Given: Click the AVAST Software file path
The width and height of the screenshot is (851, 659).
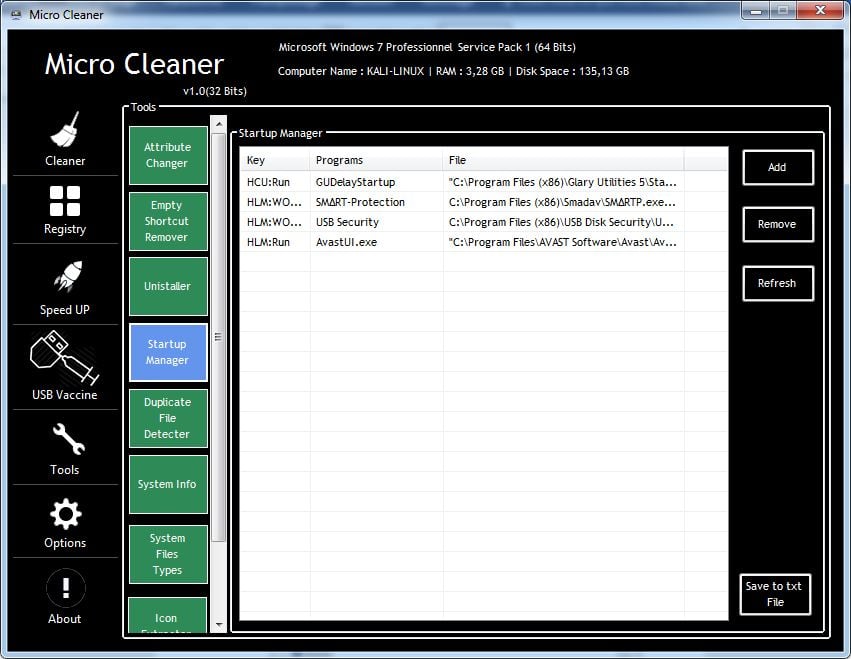Looking at the screenshot, I should click(x=563, y=243).
